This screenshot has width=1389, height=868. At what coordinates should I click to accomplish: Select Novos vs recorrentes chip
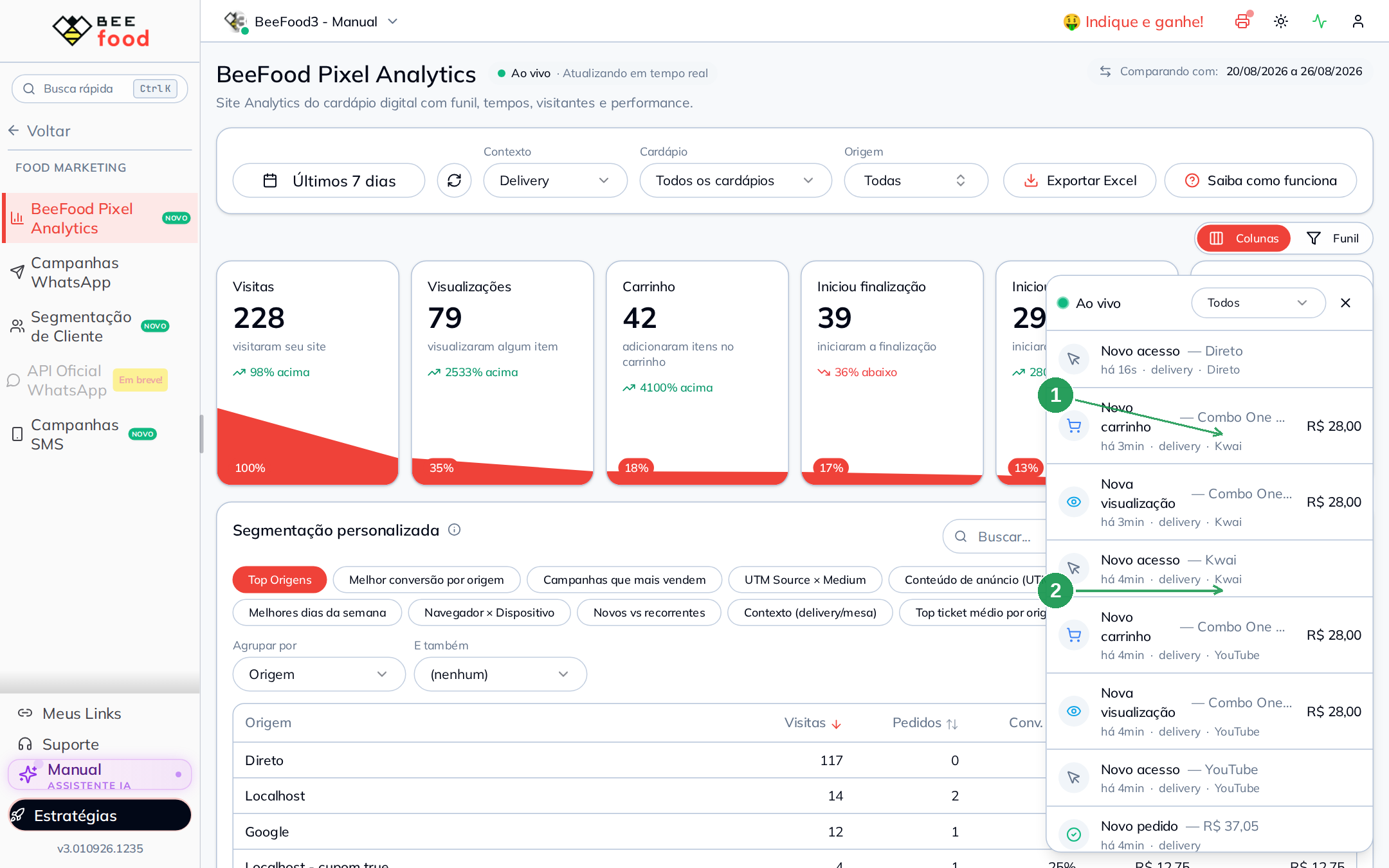pos(649,613)
